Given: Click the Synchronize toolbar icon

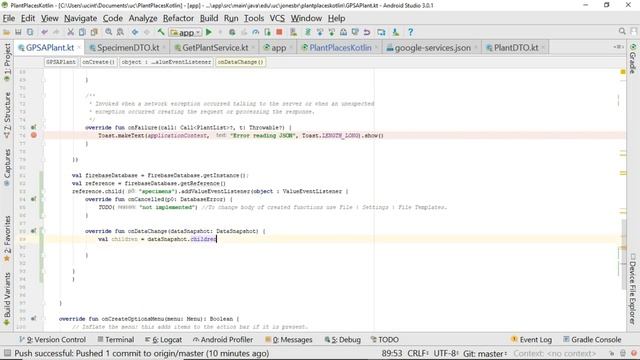Looking at the screenshot, I should click(x=30, y=32).
